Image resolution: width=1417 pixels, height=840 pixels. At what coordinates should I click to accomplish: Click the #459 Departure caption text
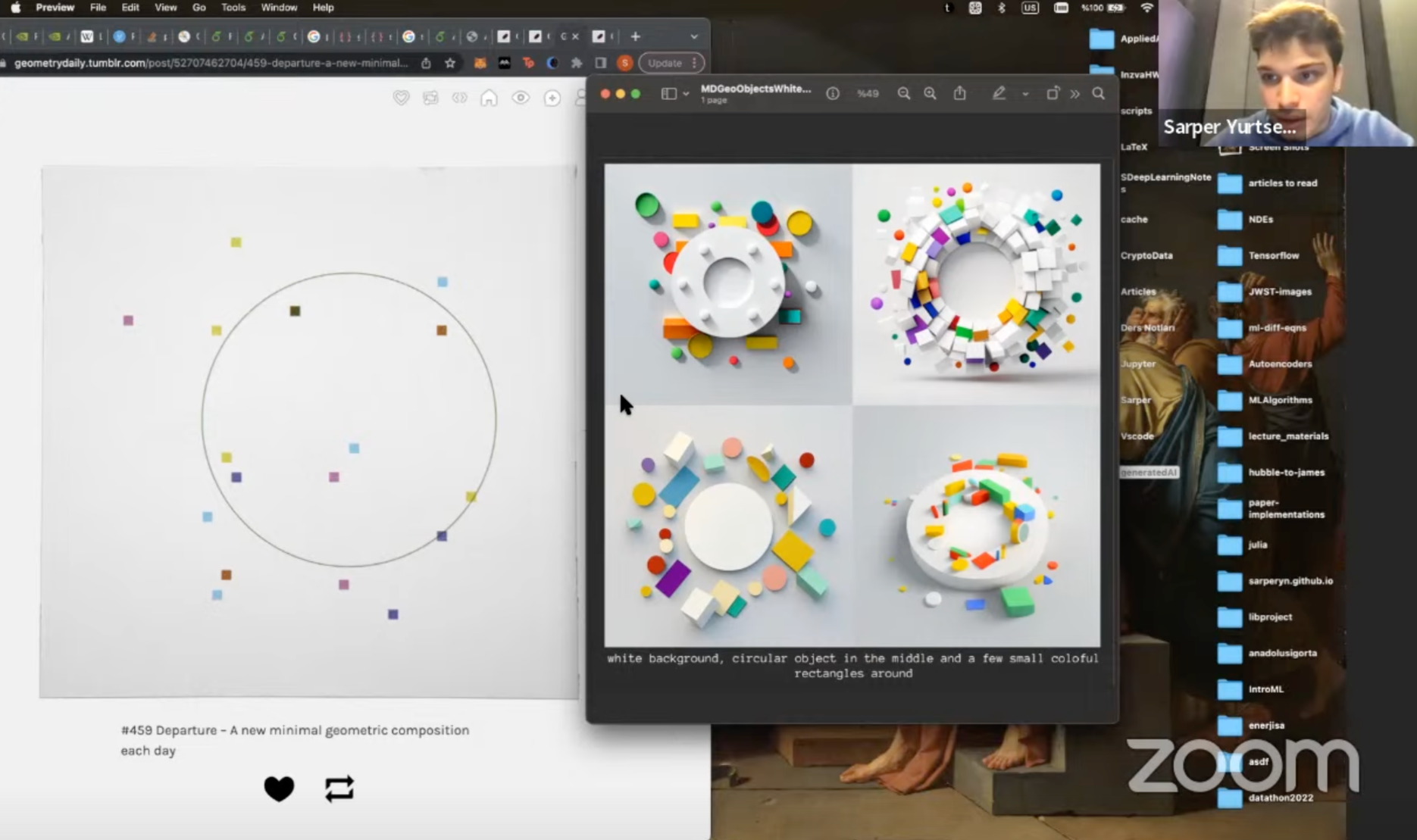(295, 740)
